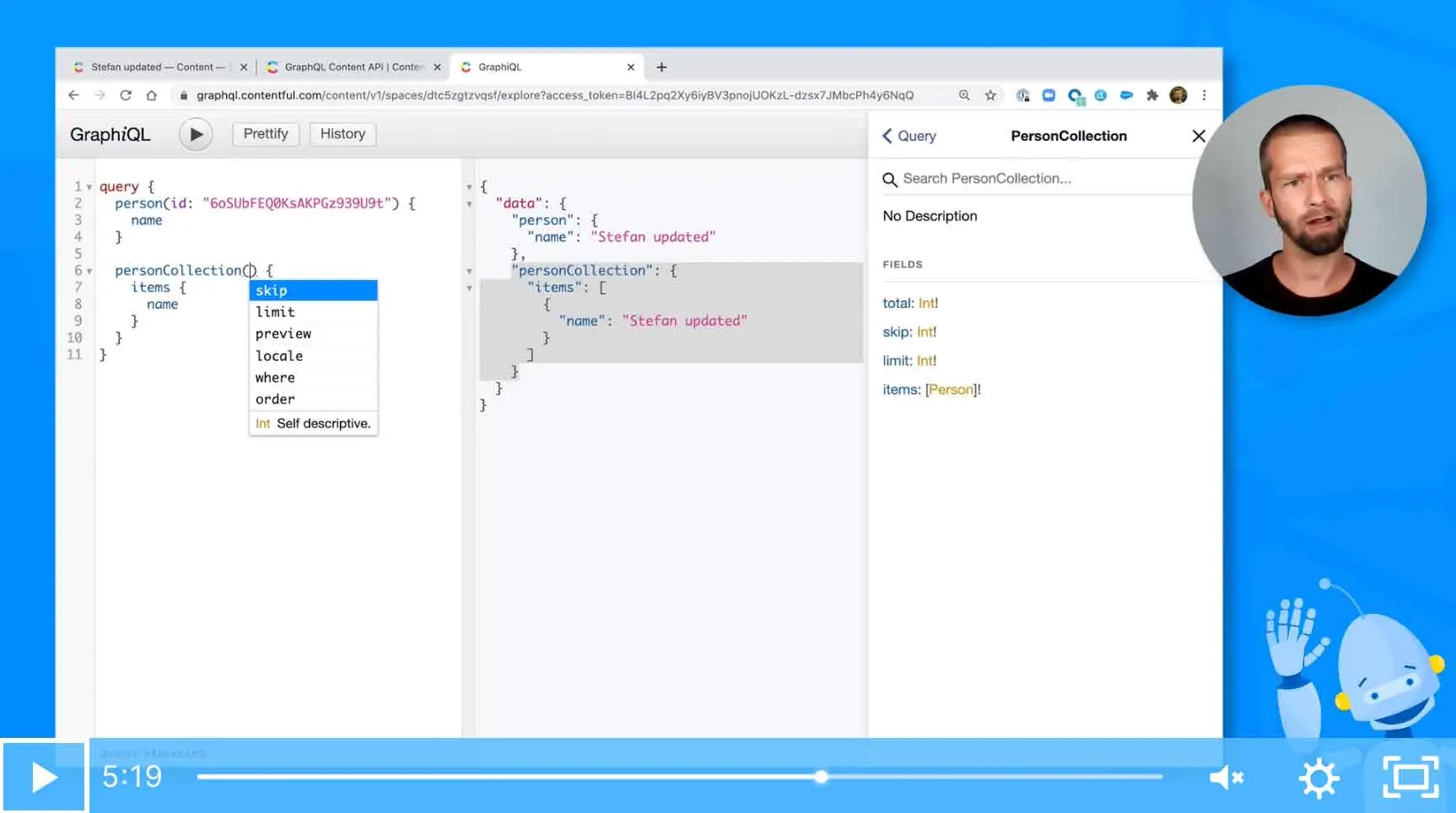Go back in browser history

73,95
